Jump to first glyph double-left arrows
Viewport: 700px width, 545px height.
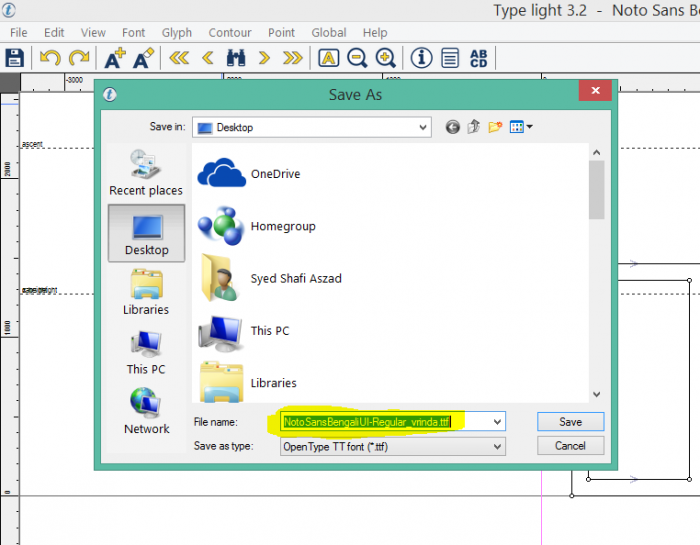[x=179, y=58]
